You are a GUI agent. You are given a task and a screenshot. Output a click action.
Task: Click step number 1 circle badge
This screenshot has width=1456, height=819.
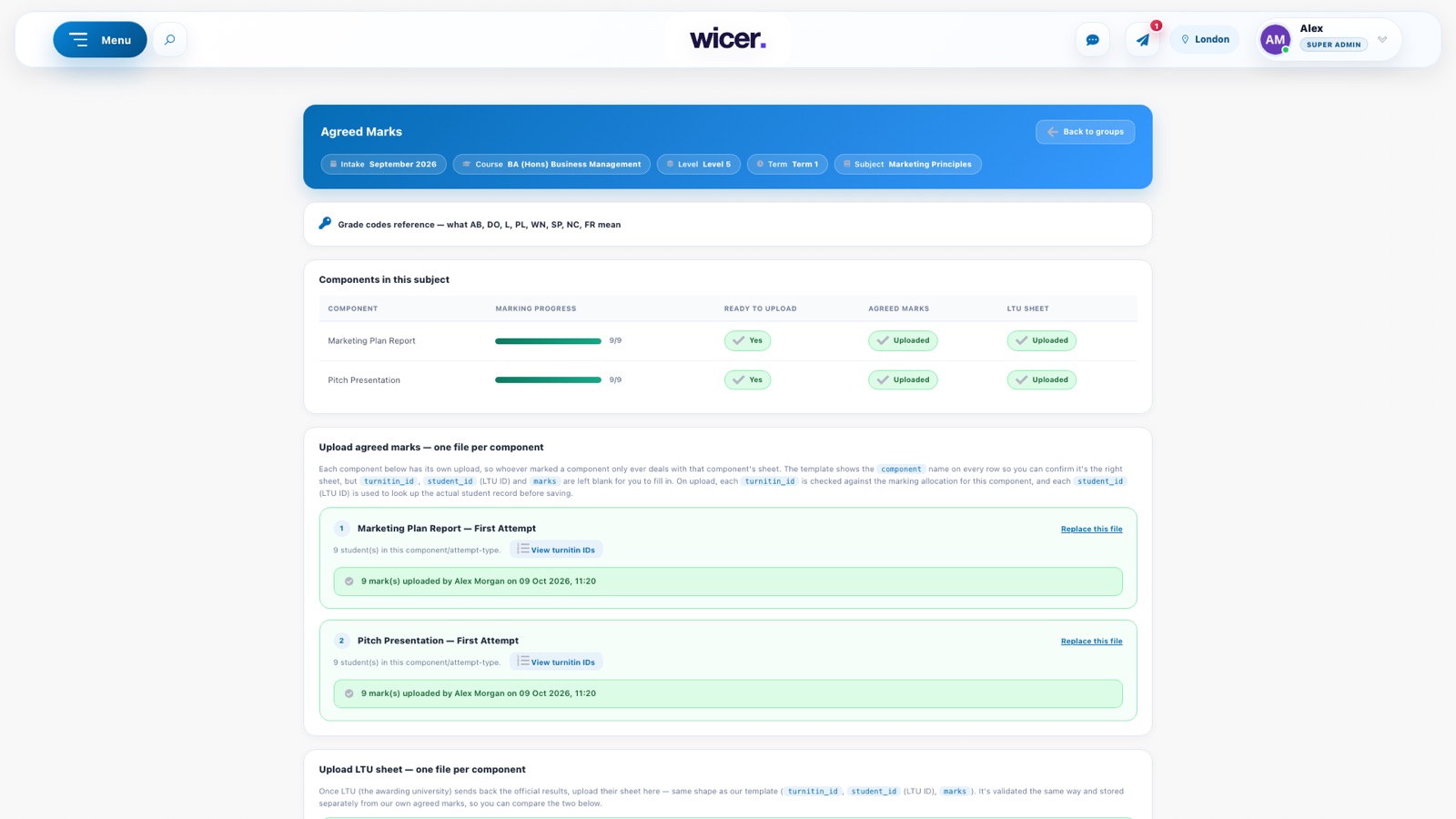pyautogui.click(x=342, y=529)
